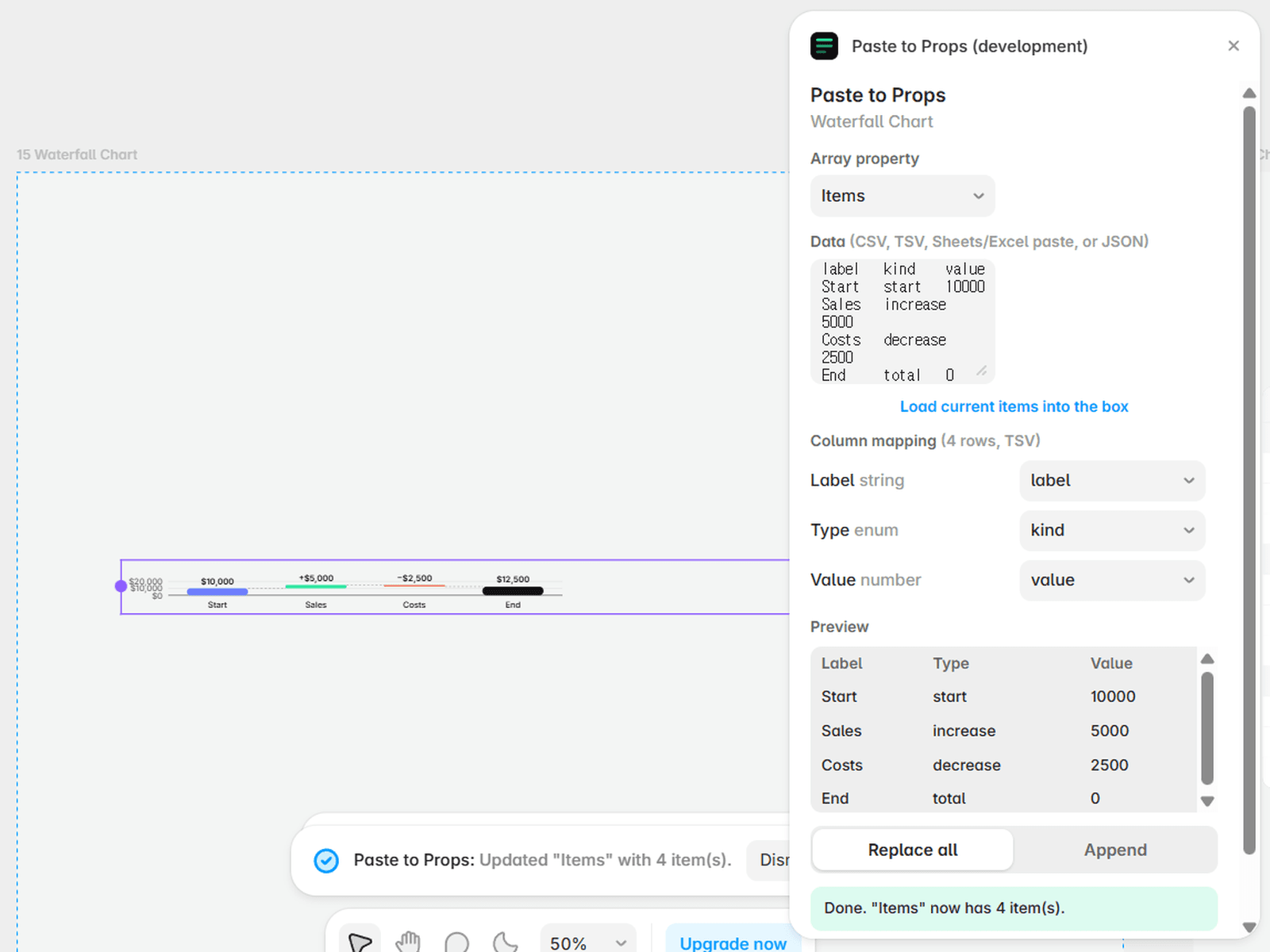Click the plugin panel scroll down arrow

(x=1249, y=927)
